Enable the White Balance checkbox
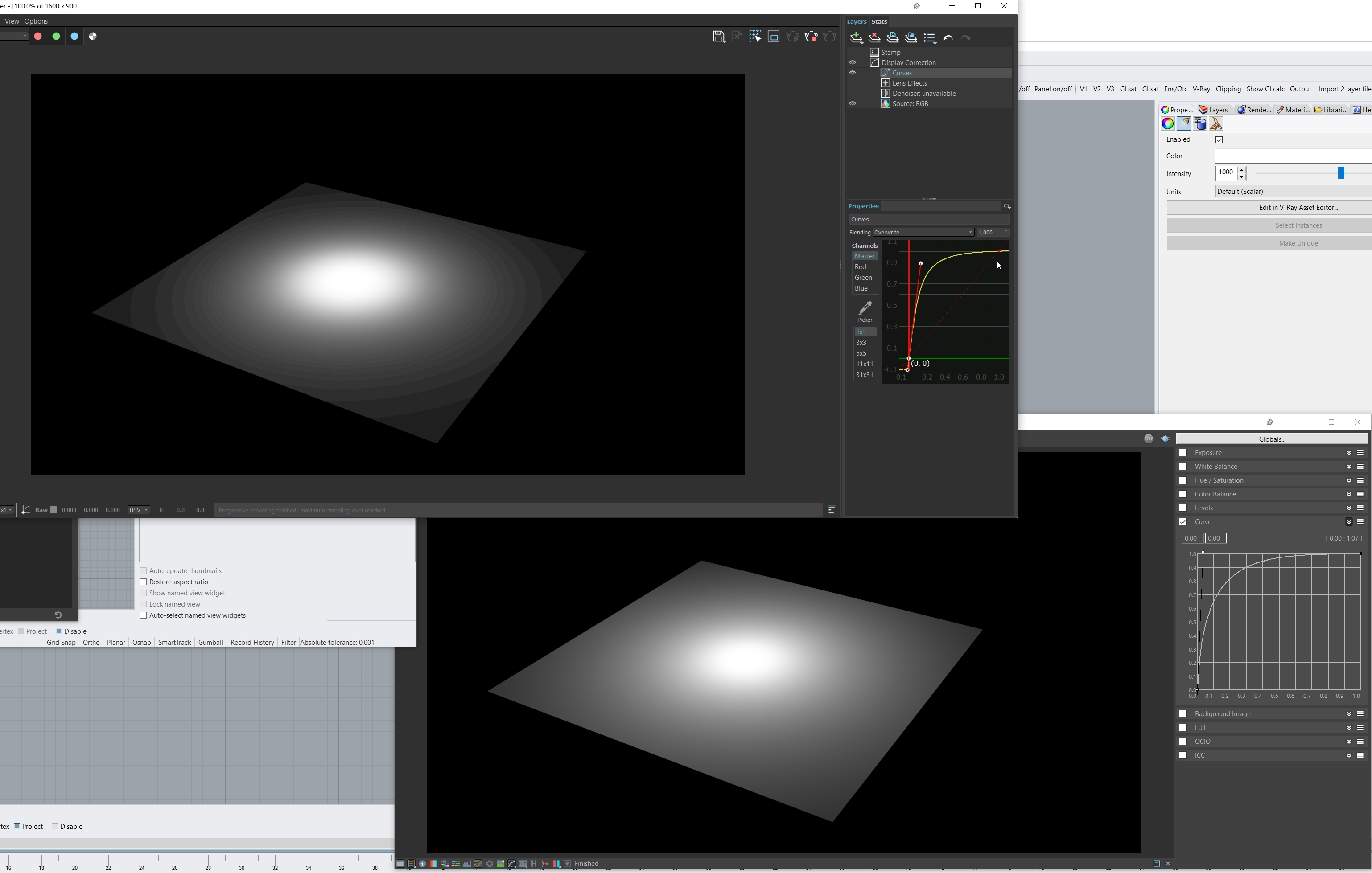This screenshot has width=1372, height=873. click(x=1183, y=467)
